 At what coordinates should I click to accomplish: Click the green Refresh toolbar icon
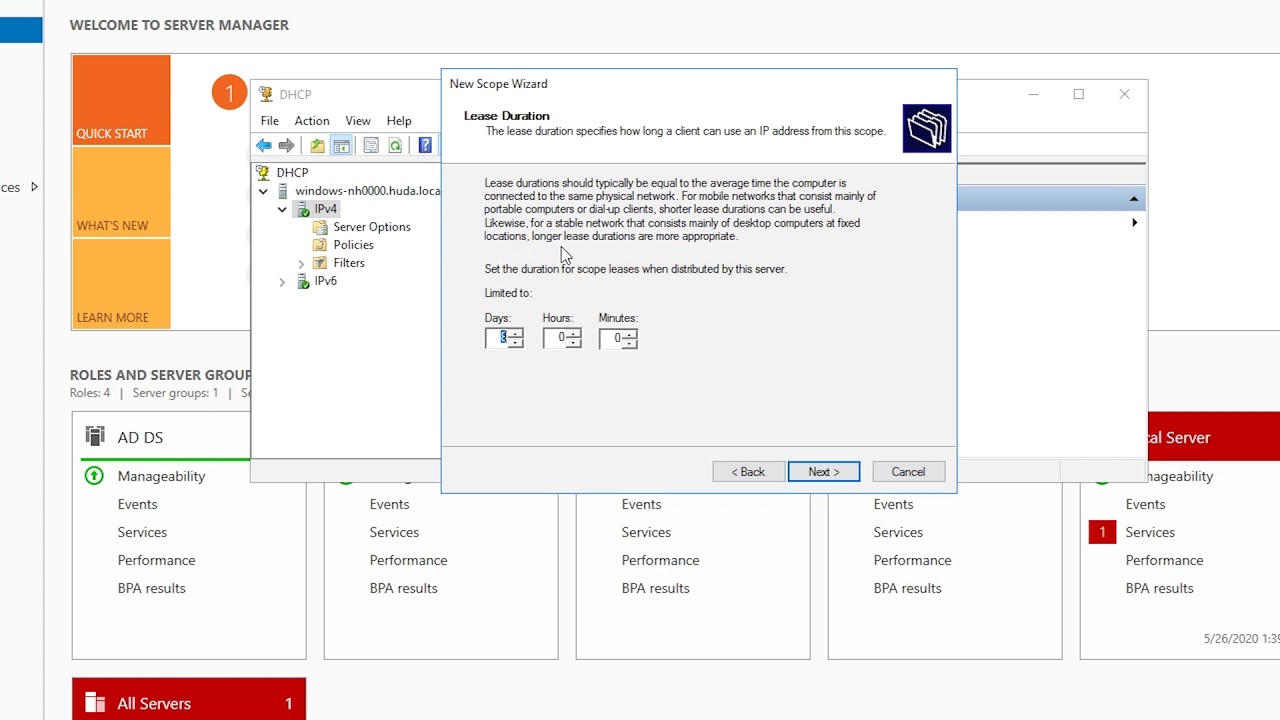tap(395, 146)
